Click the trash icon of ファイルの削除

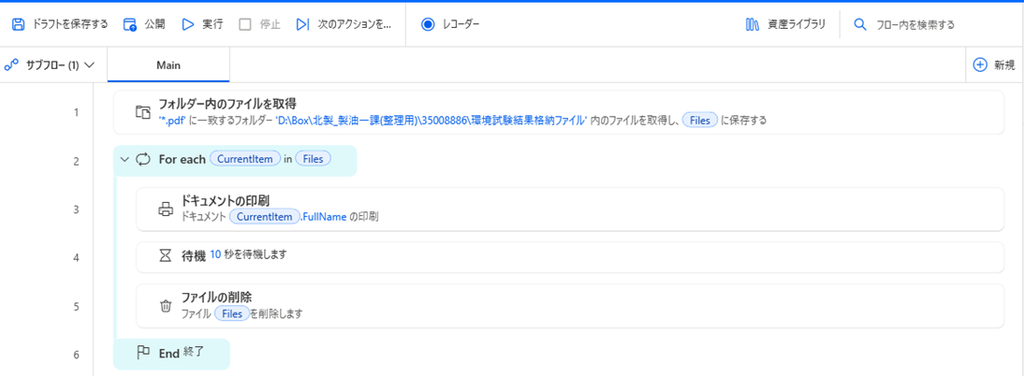click(x=165, y=306)
